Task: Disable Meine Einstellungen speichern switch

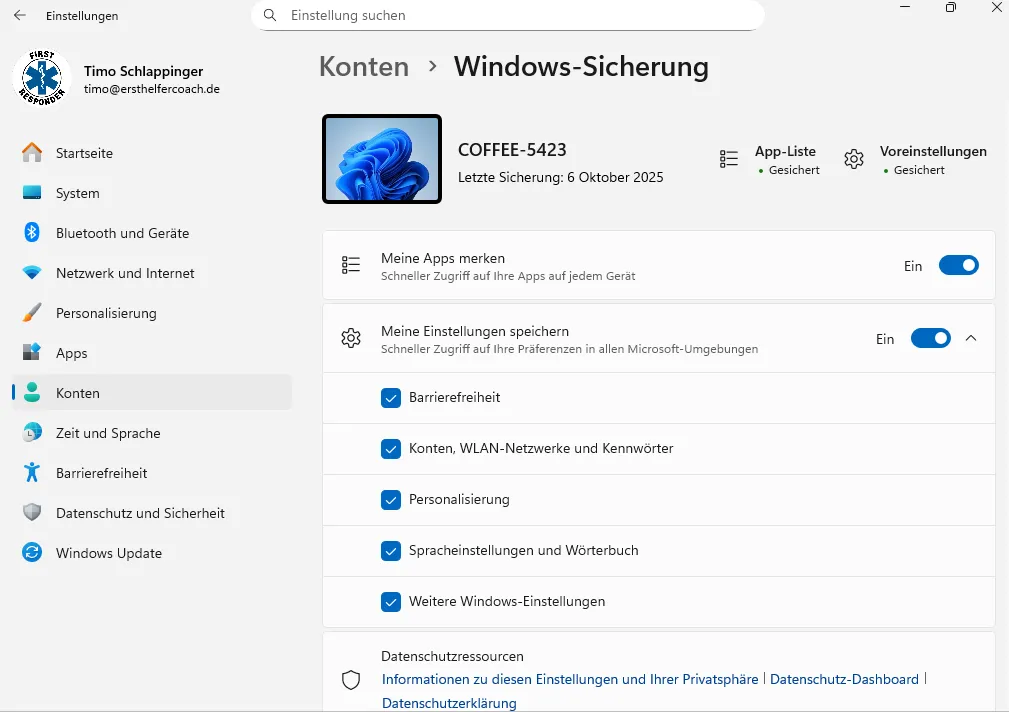Action: tap(930, 339)
